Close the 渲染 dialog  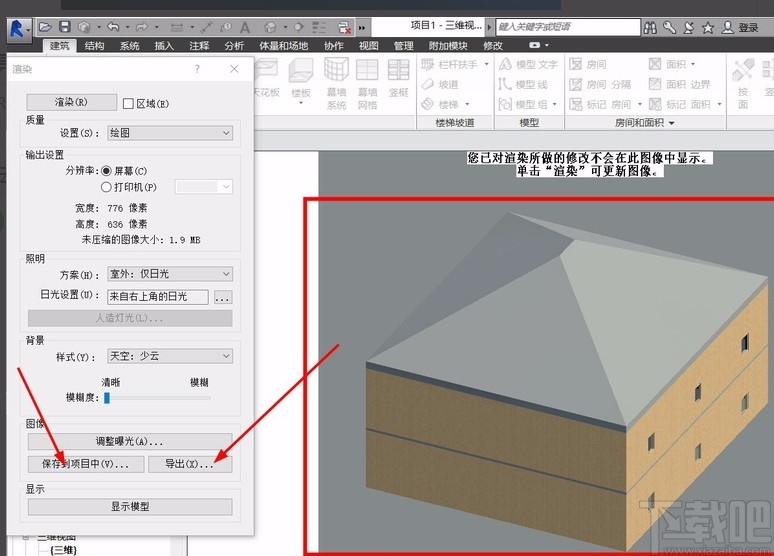(x=234, y=69)
